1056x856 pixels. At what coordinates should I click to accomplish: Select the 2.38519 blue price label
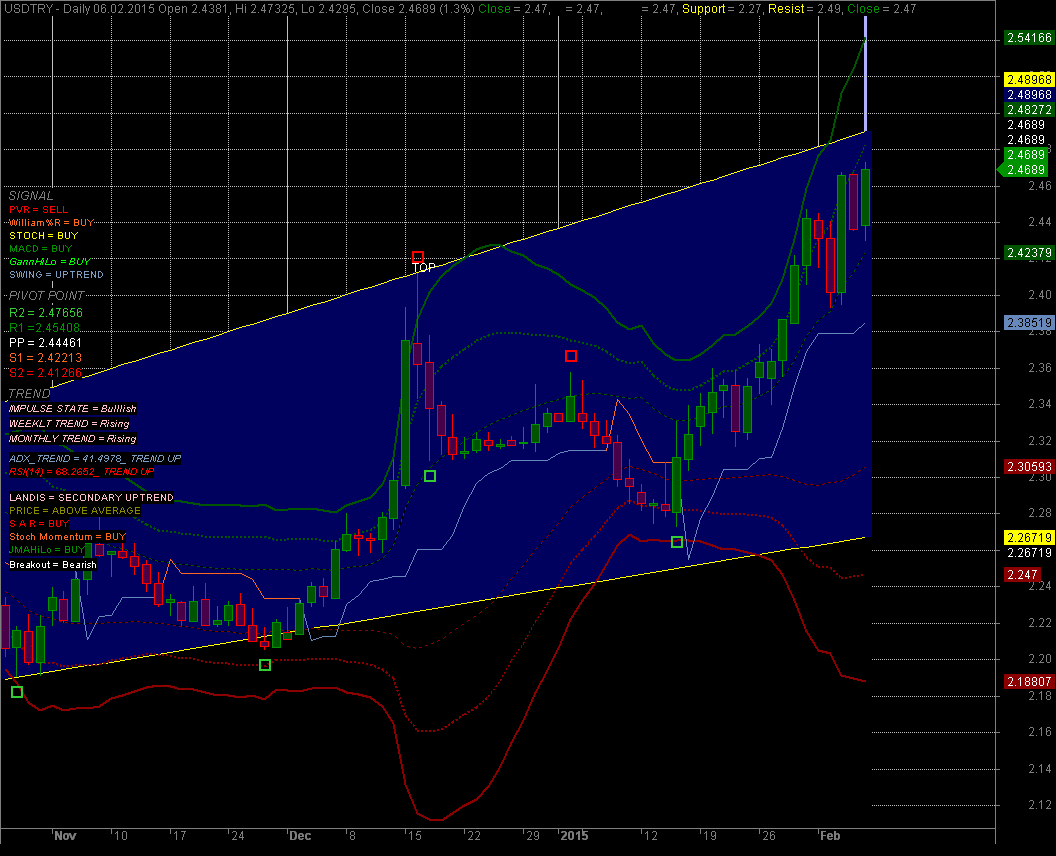[1027, 323]
